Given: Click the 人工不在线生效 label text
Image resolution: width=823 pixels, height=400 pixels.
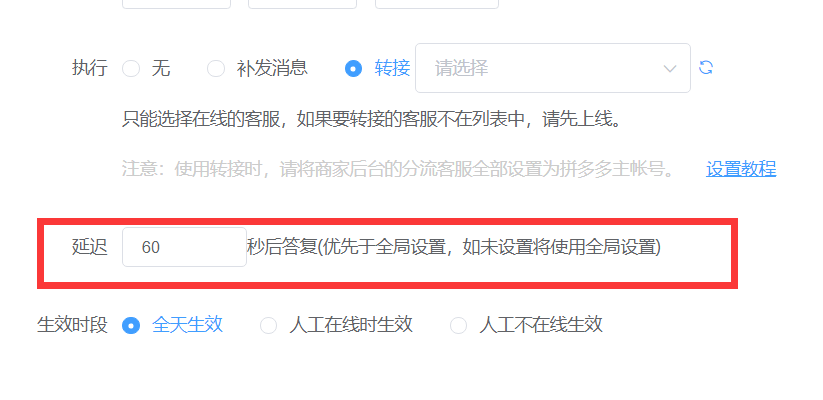Looking at the screenshot, I should coord(541,325).
